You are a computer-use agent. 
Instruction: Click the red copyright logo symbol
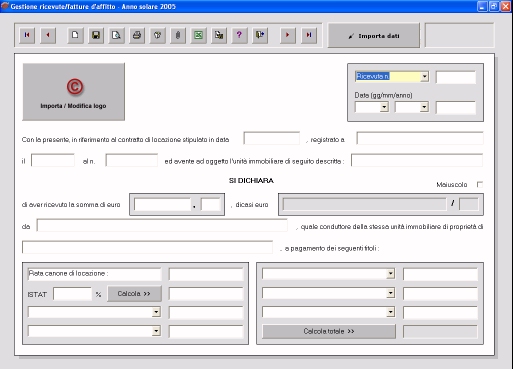[x=74, y=87]
